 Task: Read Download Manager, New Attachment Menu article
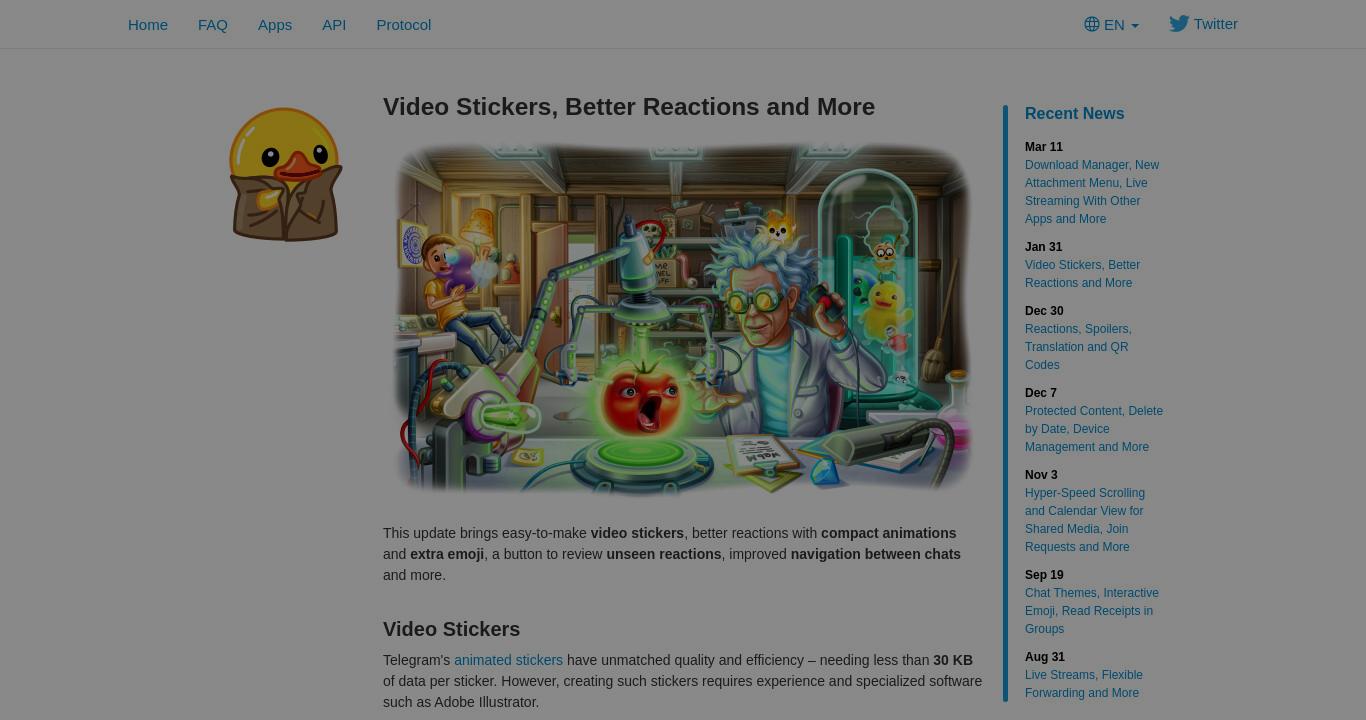(x=1092, y=192)
